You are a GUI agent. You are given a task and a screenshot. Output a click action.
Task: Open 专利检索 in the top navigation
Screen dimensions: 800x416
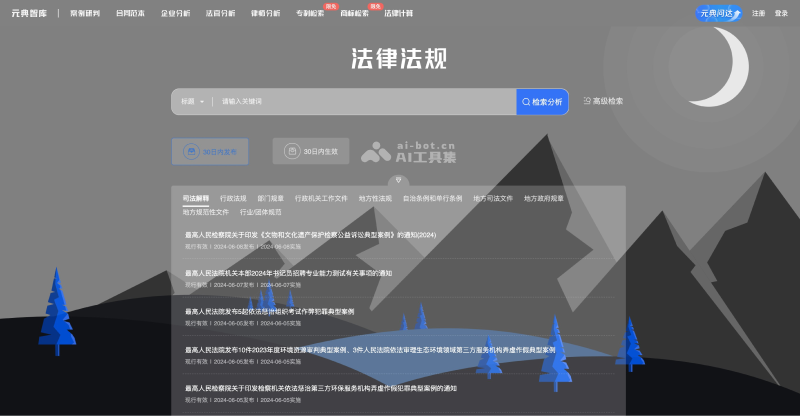click(309, 14)
